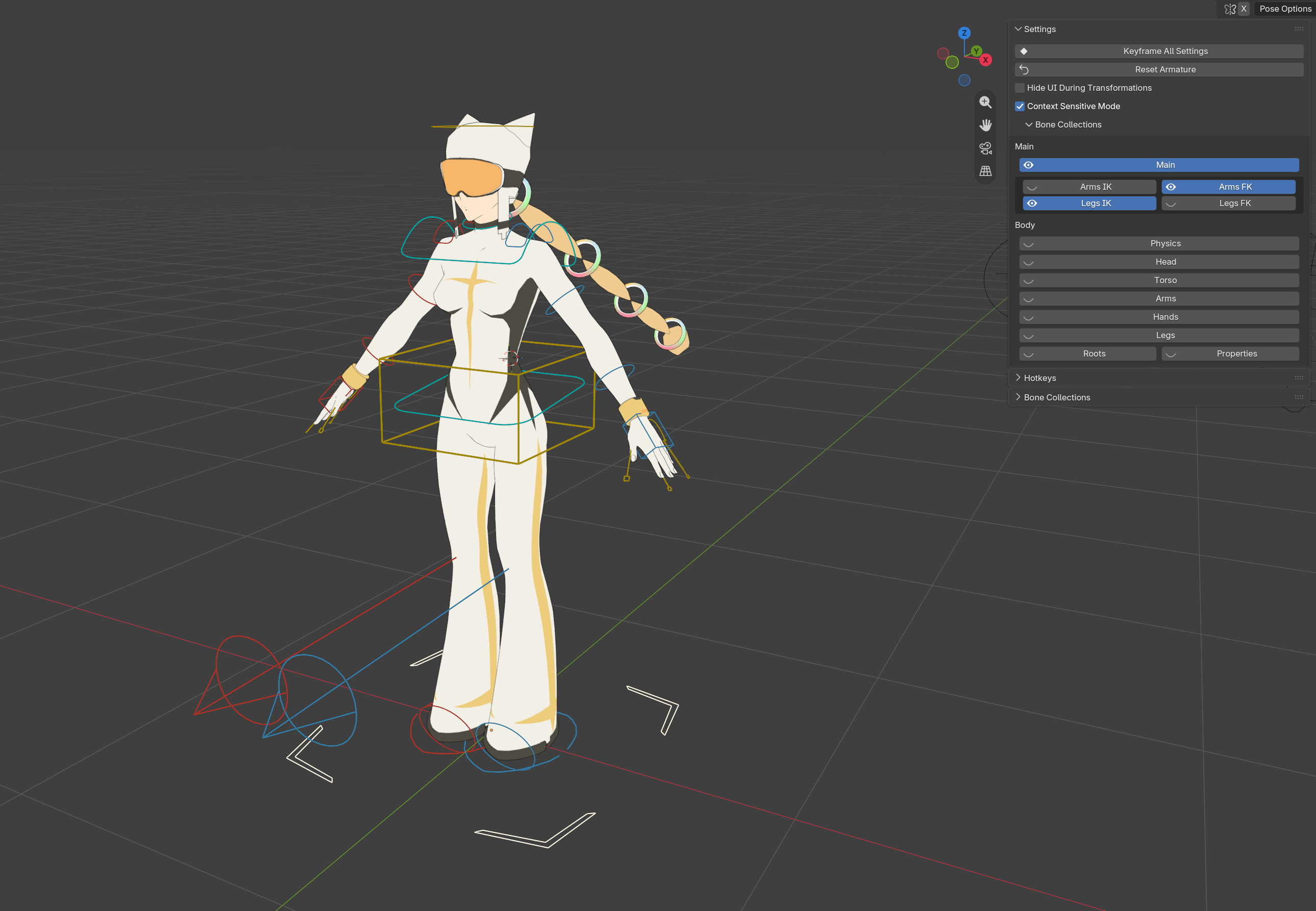Switch perspective/orthographic with grid icon
This screenshot has height=911, width=1316.
(x=985, y=171)
